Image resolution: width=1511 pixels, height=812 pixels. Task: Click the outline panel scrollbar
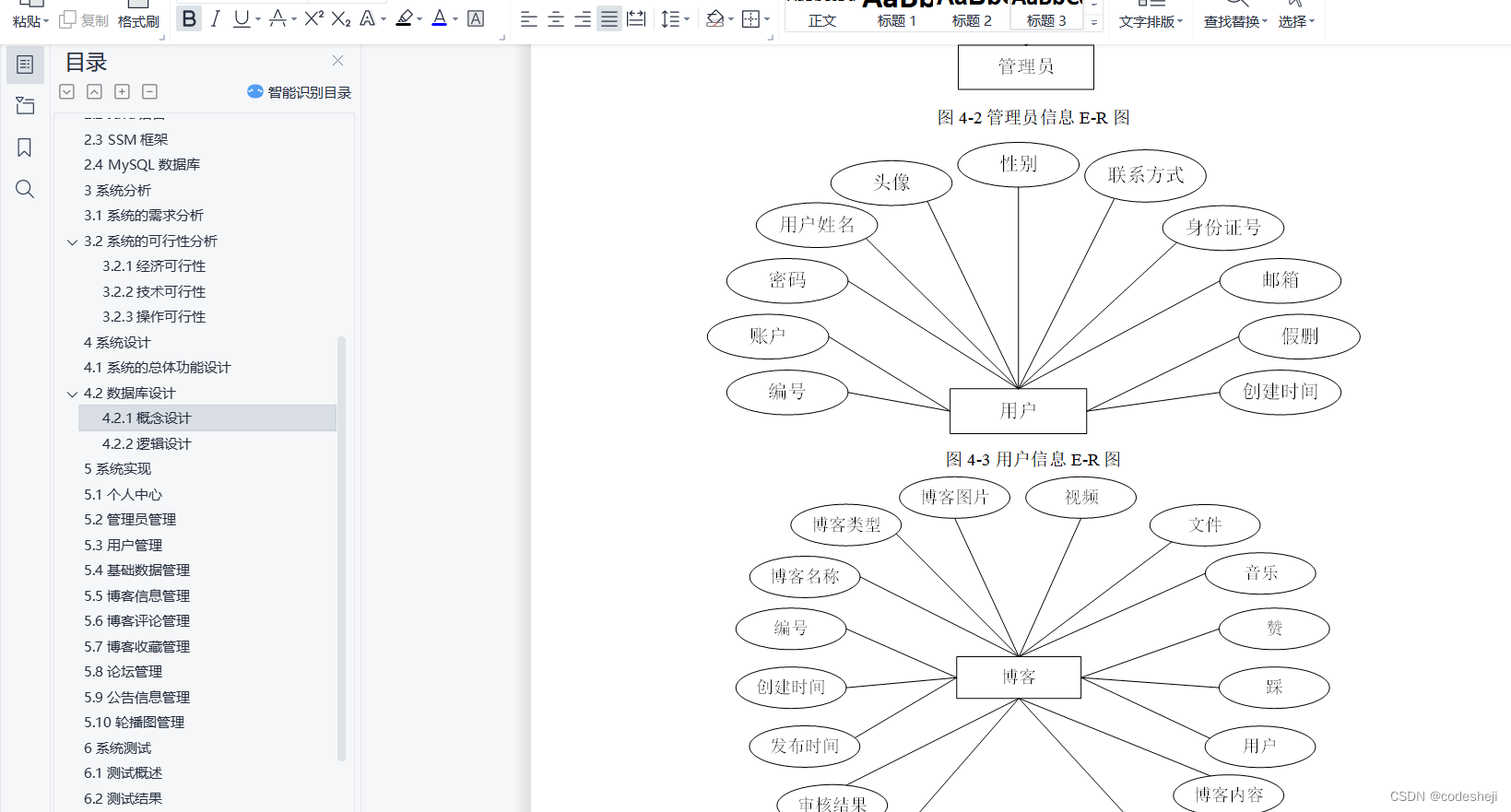341,548
